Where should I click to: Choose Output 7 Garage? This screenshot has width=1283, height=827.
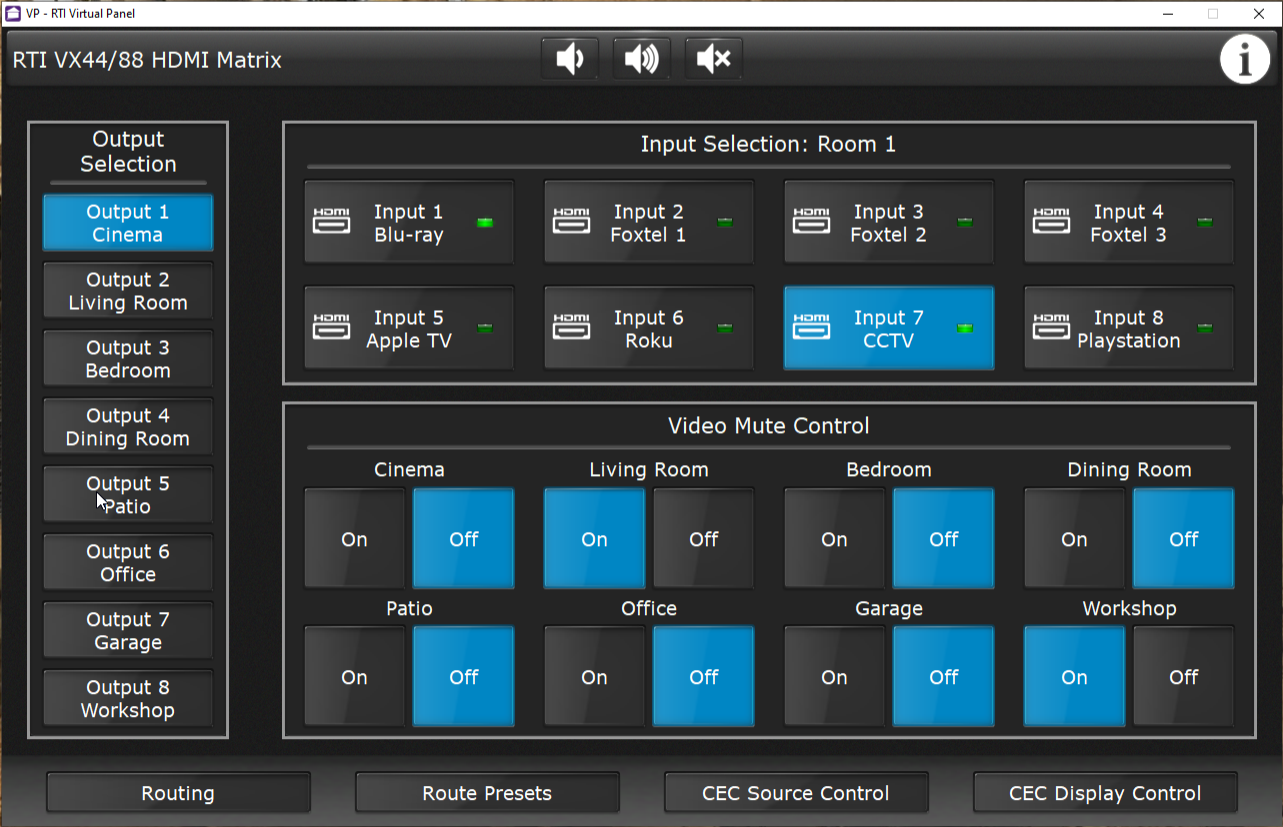coord(128,631)
